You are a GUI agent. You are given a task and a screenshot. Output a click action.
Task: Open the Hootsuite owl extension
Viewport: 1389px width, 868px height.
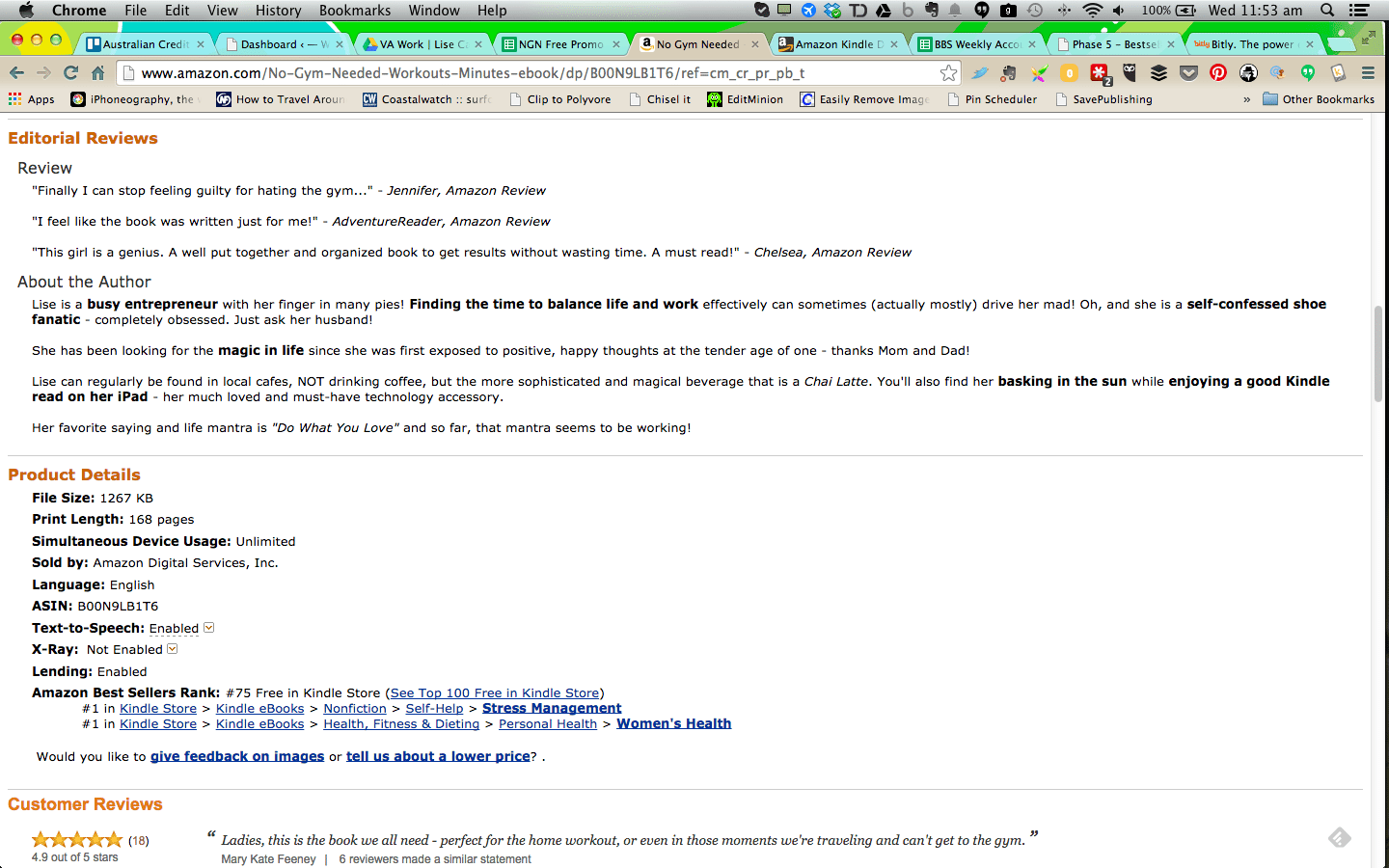pos(1129,72)
